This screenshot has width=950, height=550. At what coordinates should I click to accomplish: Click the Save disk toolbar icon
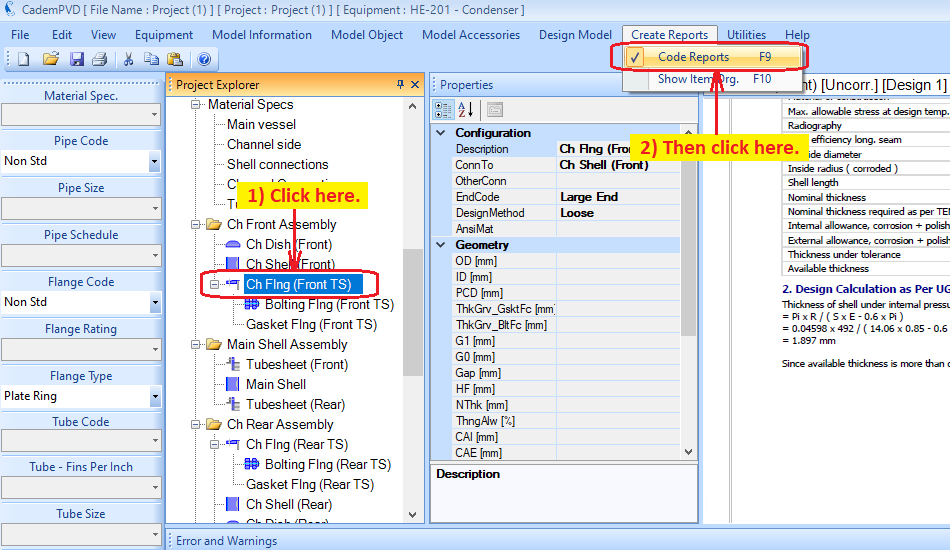pyautogui.click(x=76, y=59)
